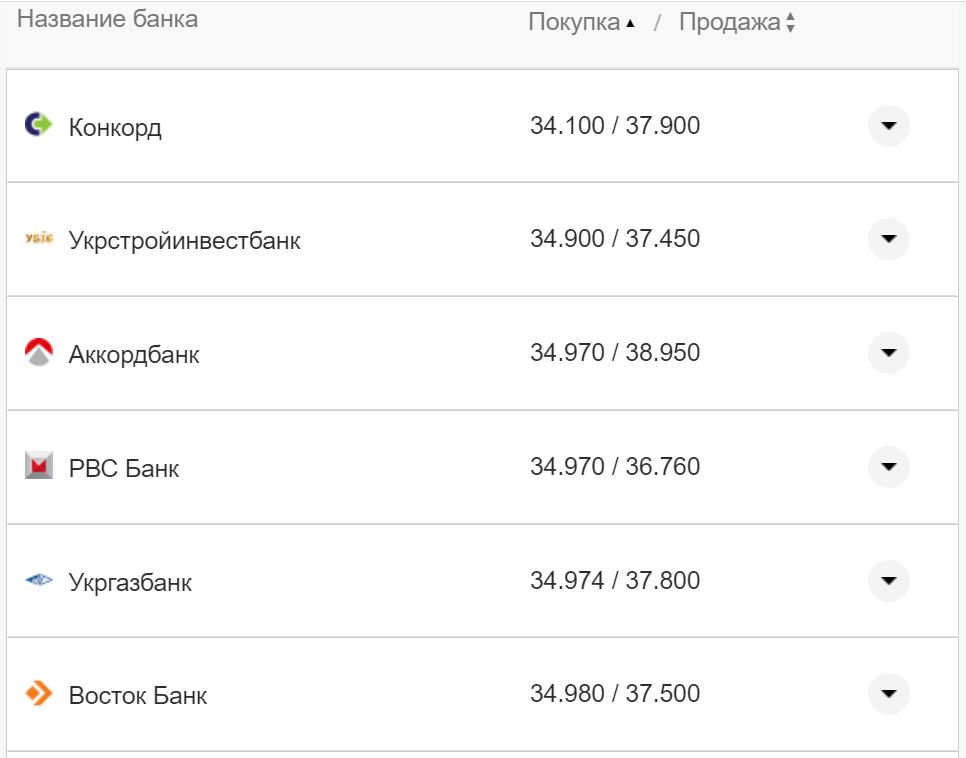The height and width of the screenshot is (758, 966).
Task: Click the Конкорд bank logo
Action: point(36,126)
